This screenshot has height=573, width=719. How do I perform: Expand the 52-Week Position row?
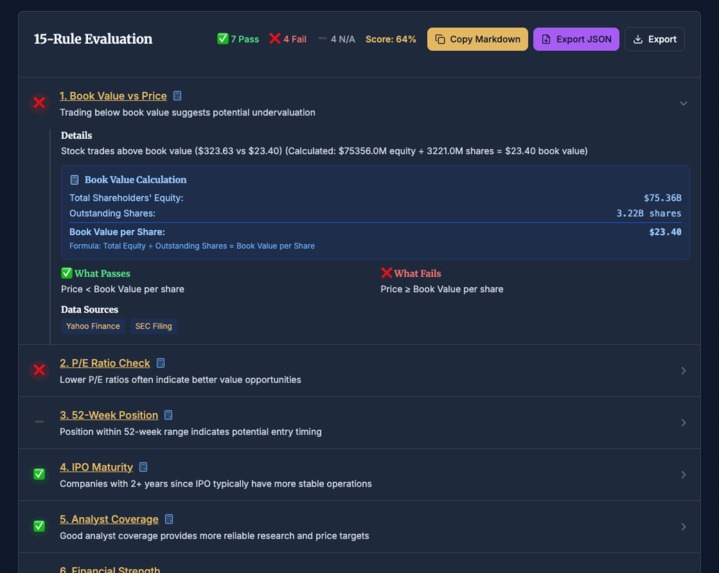click(x=683, y=423)
